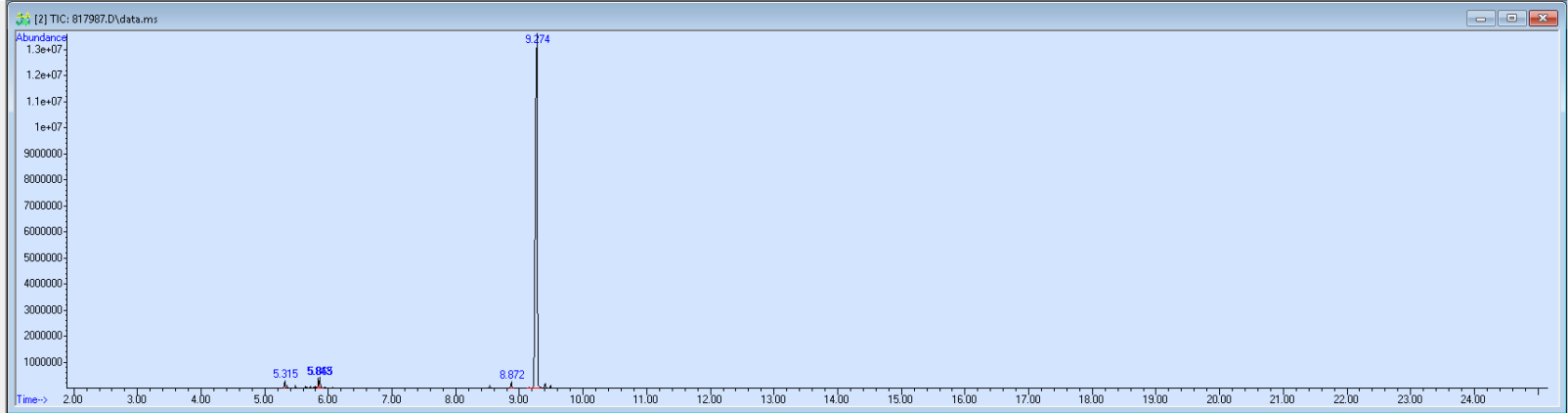Click the 17.00 time axis label
Screen dimensions: 1568x413
(1027, 399)
